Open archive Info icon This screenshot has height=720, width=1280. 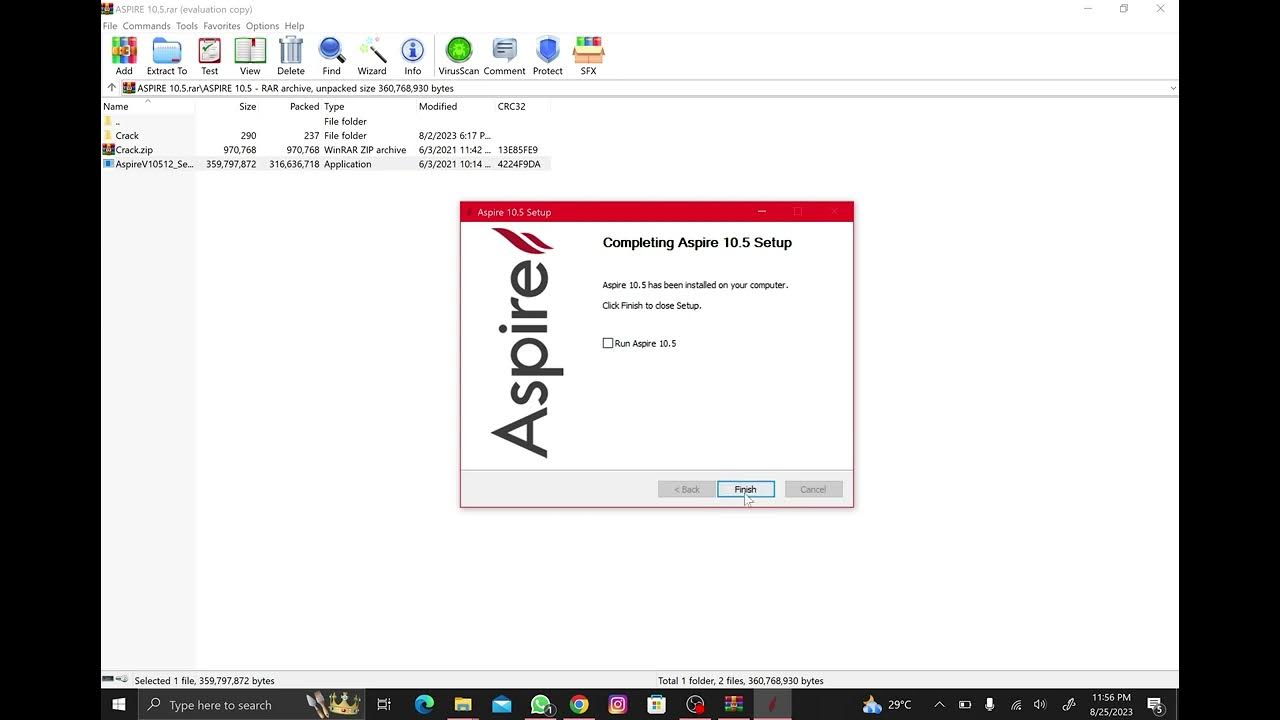[x=413, y=56]
